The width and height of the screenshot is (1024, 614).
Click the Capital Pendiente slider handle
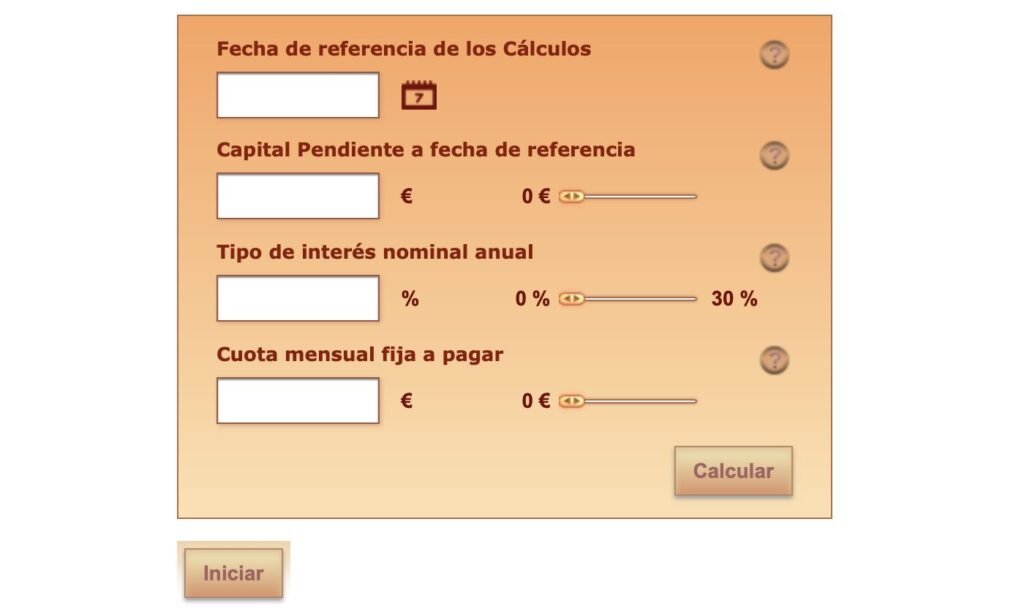point(571,197)
